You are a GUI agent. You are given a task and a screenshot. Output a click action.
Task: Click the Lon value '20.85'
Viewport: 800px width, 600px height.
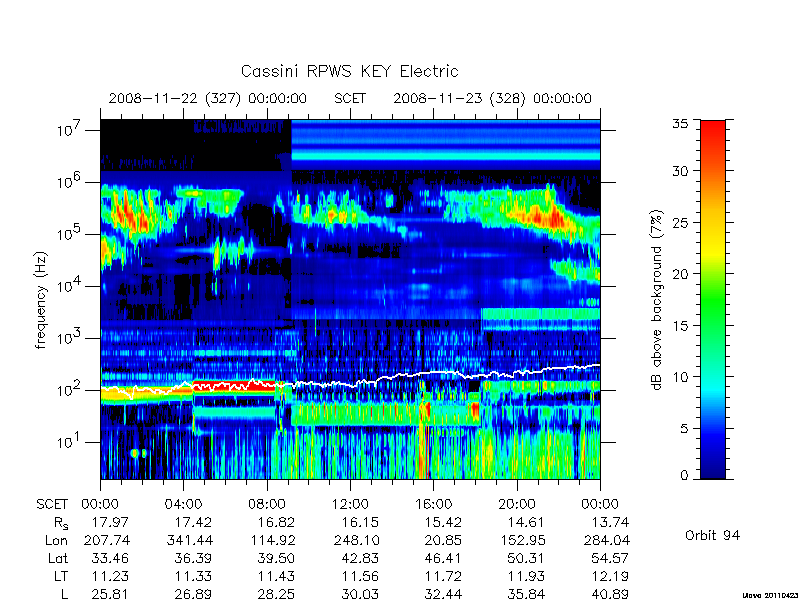tap(443, 540)
